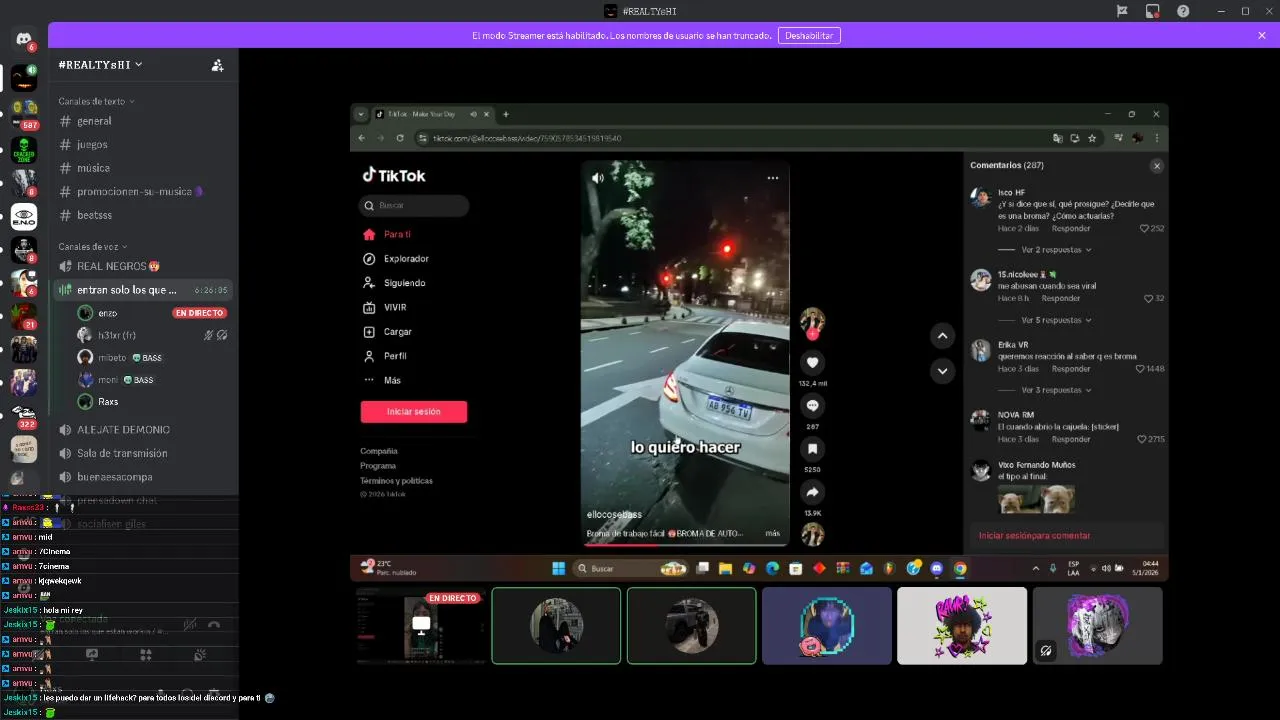Click the Chrome icon in streamed taskbar

pos(960,568)
